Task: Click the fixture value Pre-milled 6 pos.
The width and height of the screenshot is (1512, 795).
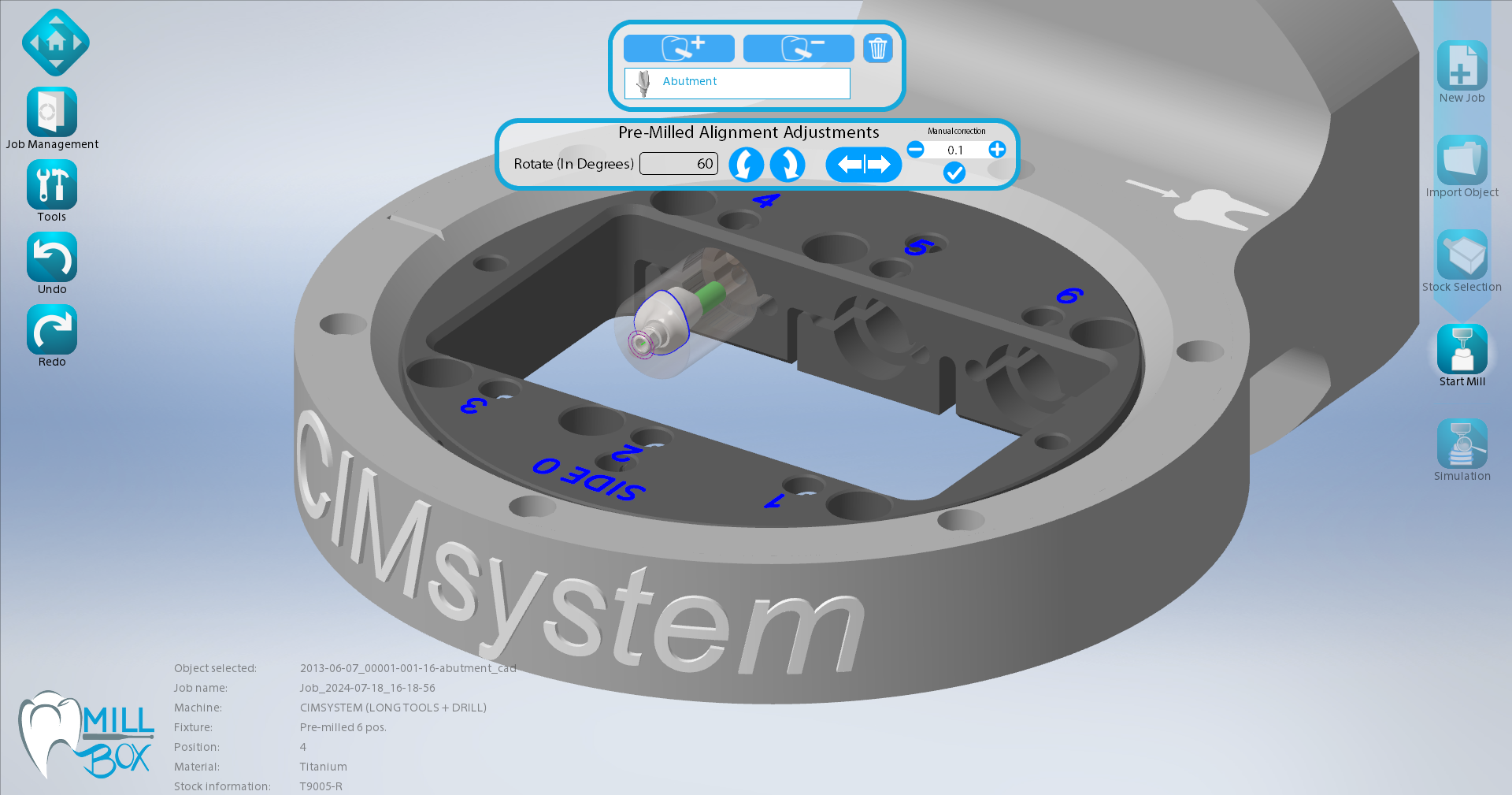Action: 343,727
